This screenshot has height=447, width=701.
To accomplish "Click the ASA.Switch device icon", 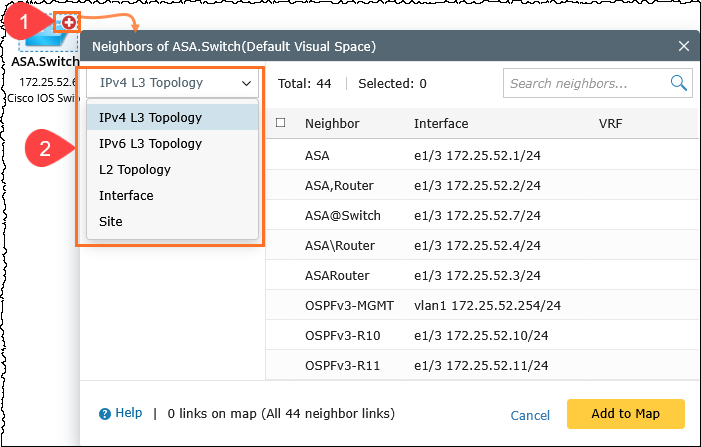I will (x=42, y=38).
